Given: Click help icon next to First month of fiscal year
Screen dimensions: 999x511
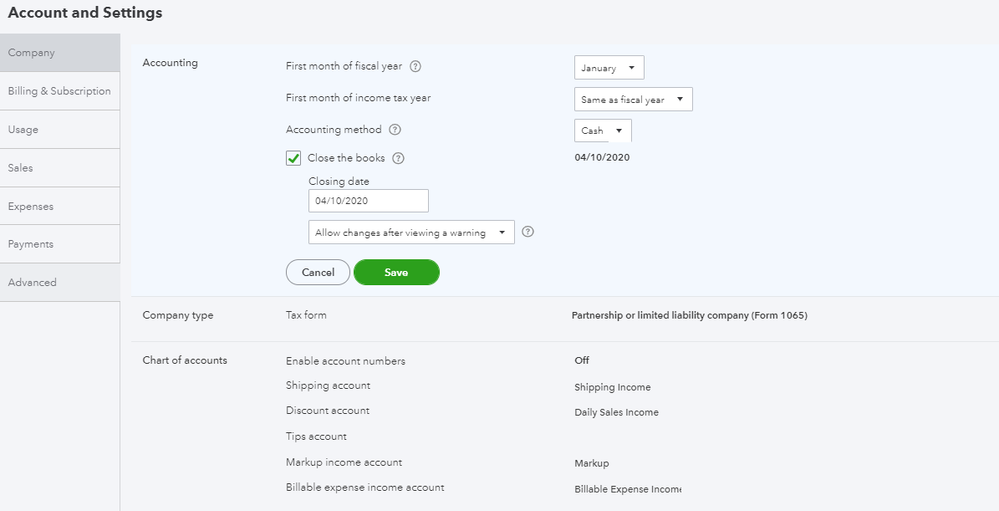Looking at the screenshot, I should coord(415,67).
